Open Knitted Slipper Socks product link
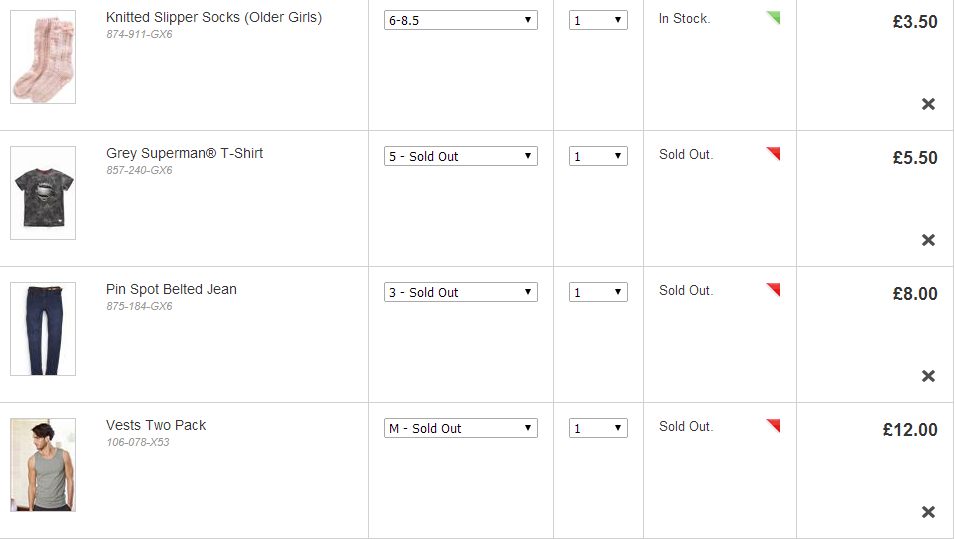The width and height of the screenshot is (954, 539). tap(214, 17)
